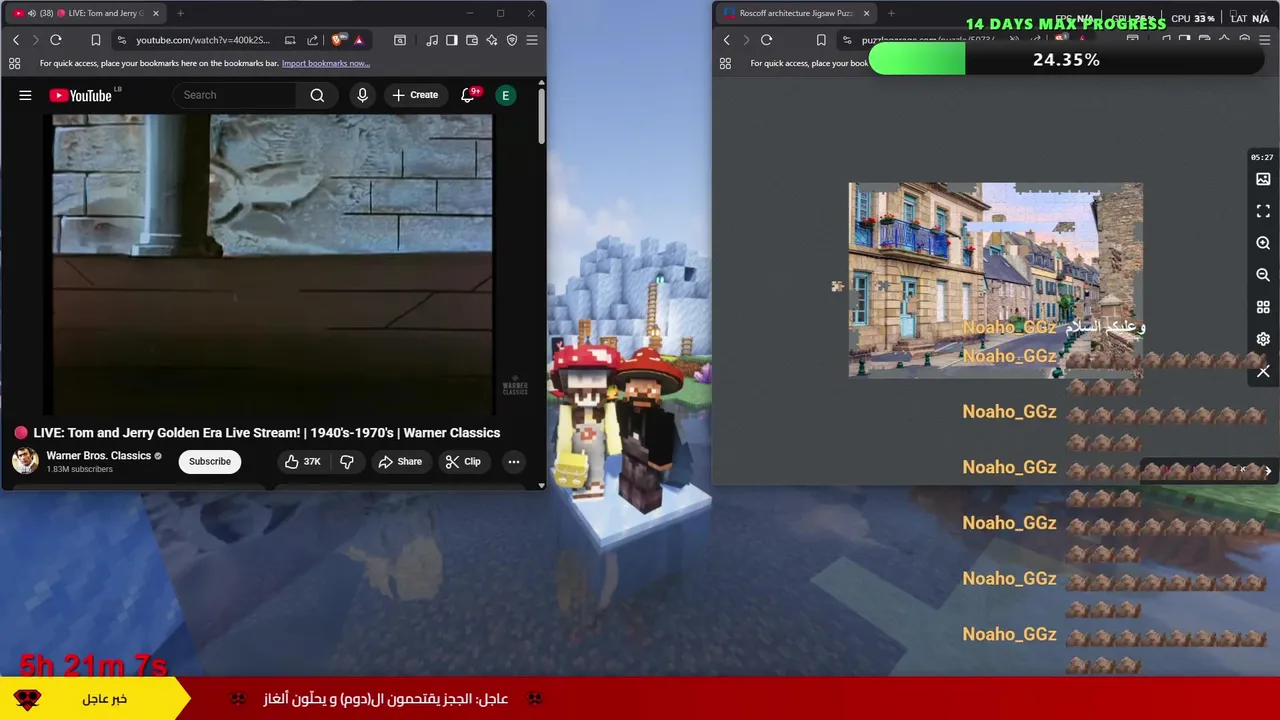Click Import bookmarks now link
This screenshot has width=1280, height=720.
(326, 63)
